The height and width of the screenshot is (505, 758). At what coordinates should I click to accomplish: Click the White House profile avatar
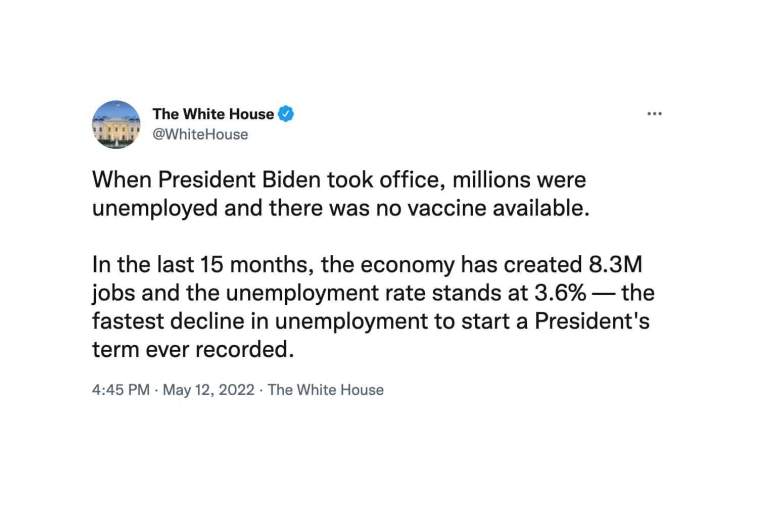(116, 124)
